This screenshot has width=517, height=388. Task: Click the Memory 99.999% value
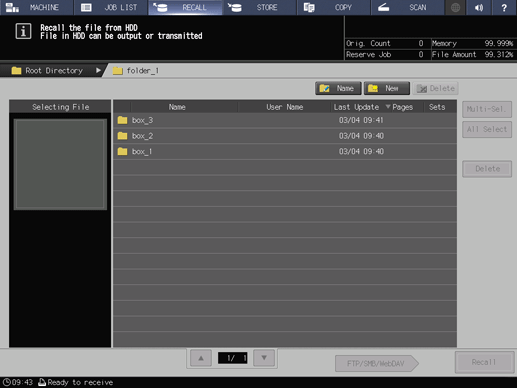click(x=499, y=44)
